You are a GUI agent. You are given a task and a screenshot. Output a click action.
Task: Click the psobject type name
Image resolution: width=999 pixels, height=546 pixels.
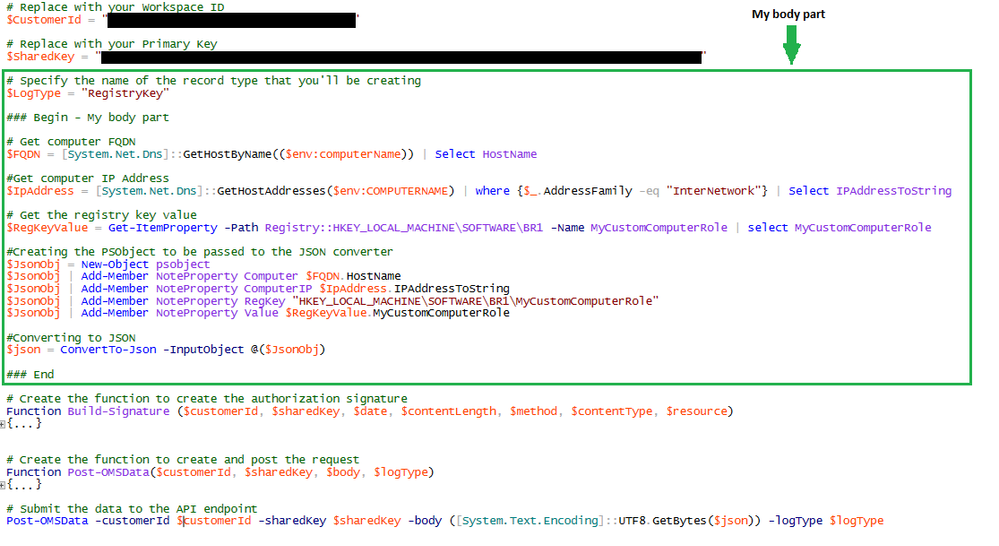pyautogui.click(x=183, y=264)
